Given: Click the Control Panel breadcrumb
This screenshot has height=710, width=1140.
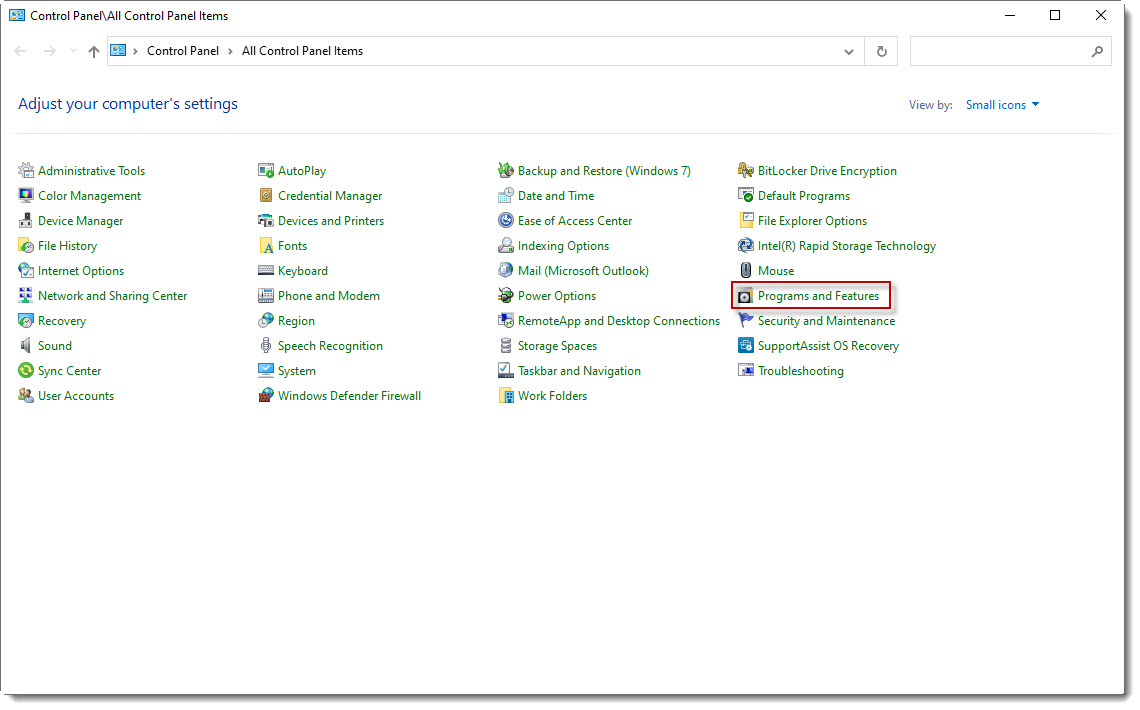Looking at the screenshot, I should click(x=182, y=51).
